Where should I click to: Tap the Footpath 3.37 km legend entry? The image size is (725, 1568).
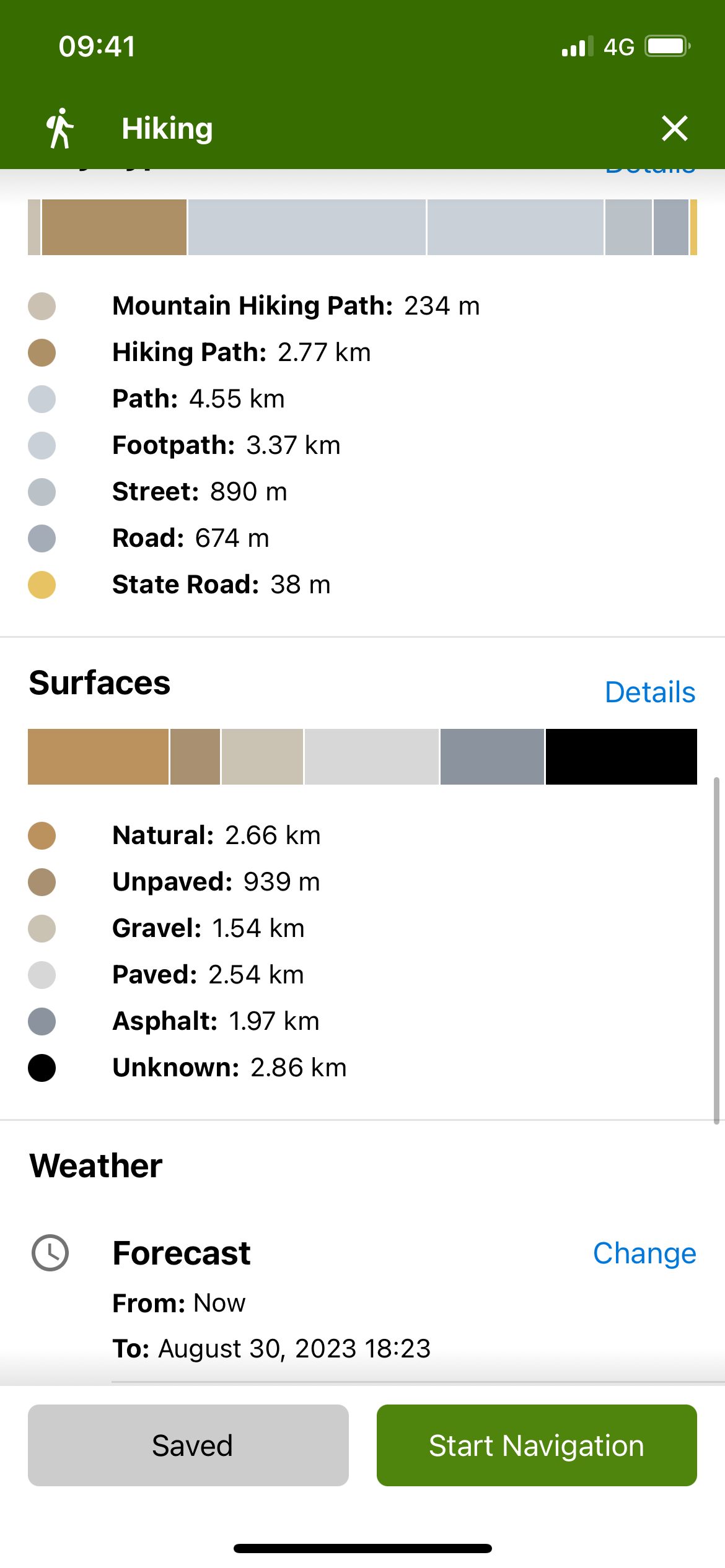tap(226, 445)
